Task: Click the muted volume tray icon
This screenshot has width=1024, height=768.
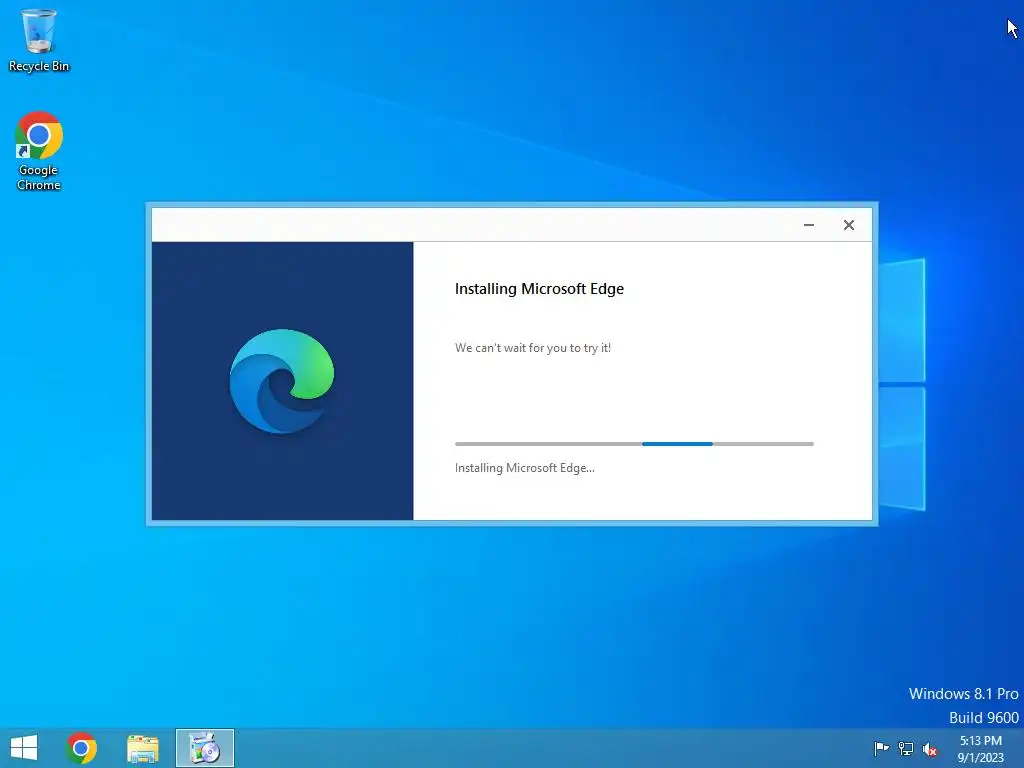Action: click(929, 749)
